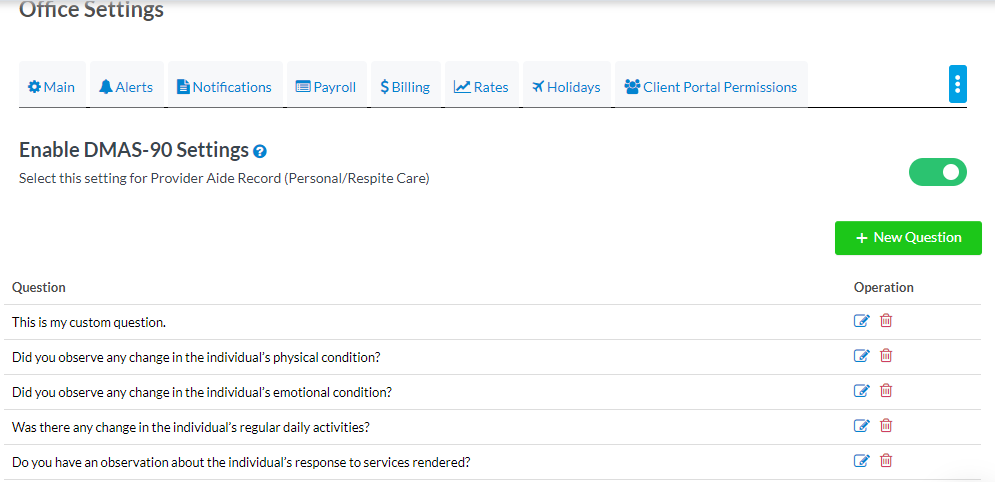Edit the custom question row
The width and height of the screenshot is (995, 482).
coord(861,321)
